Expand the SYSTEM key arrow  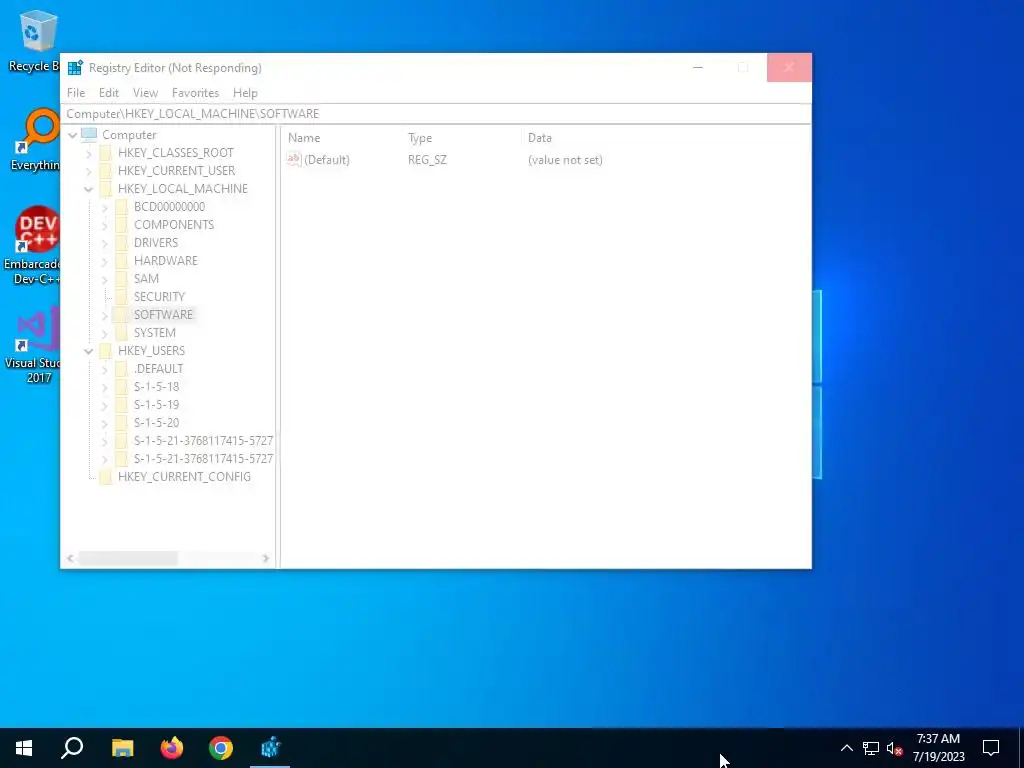tap(104, 333)
